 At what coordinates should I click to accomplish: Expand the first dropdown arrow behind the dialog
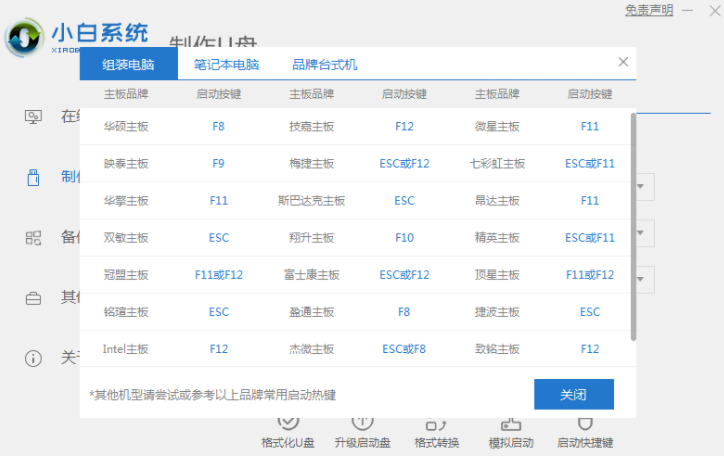point(645,186)
